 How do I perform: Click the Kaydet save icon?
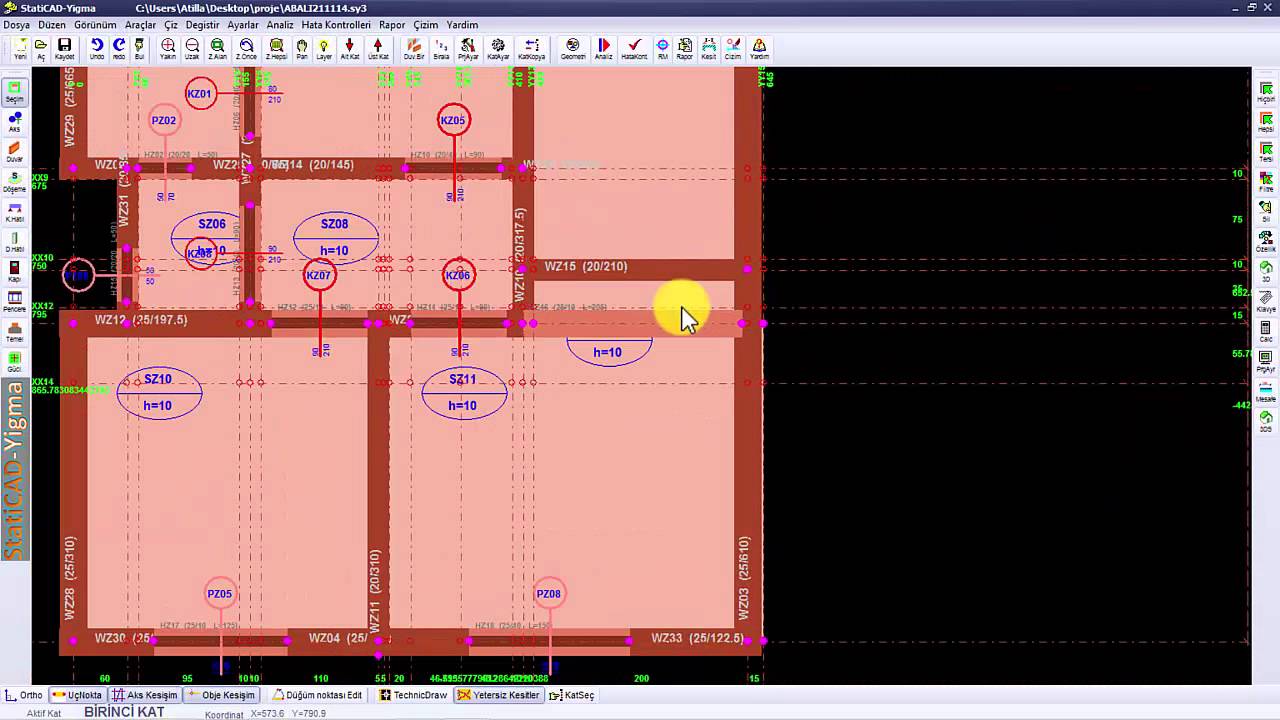(64, 49)
